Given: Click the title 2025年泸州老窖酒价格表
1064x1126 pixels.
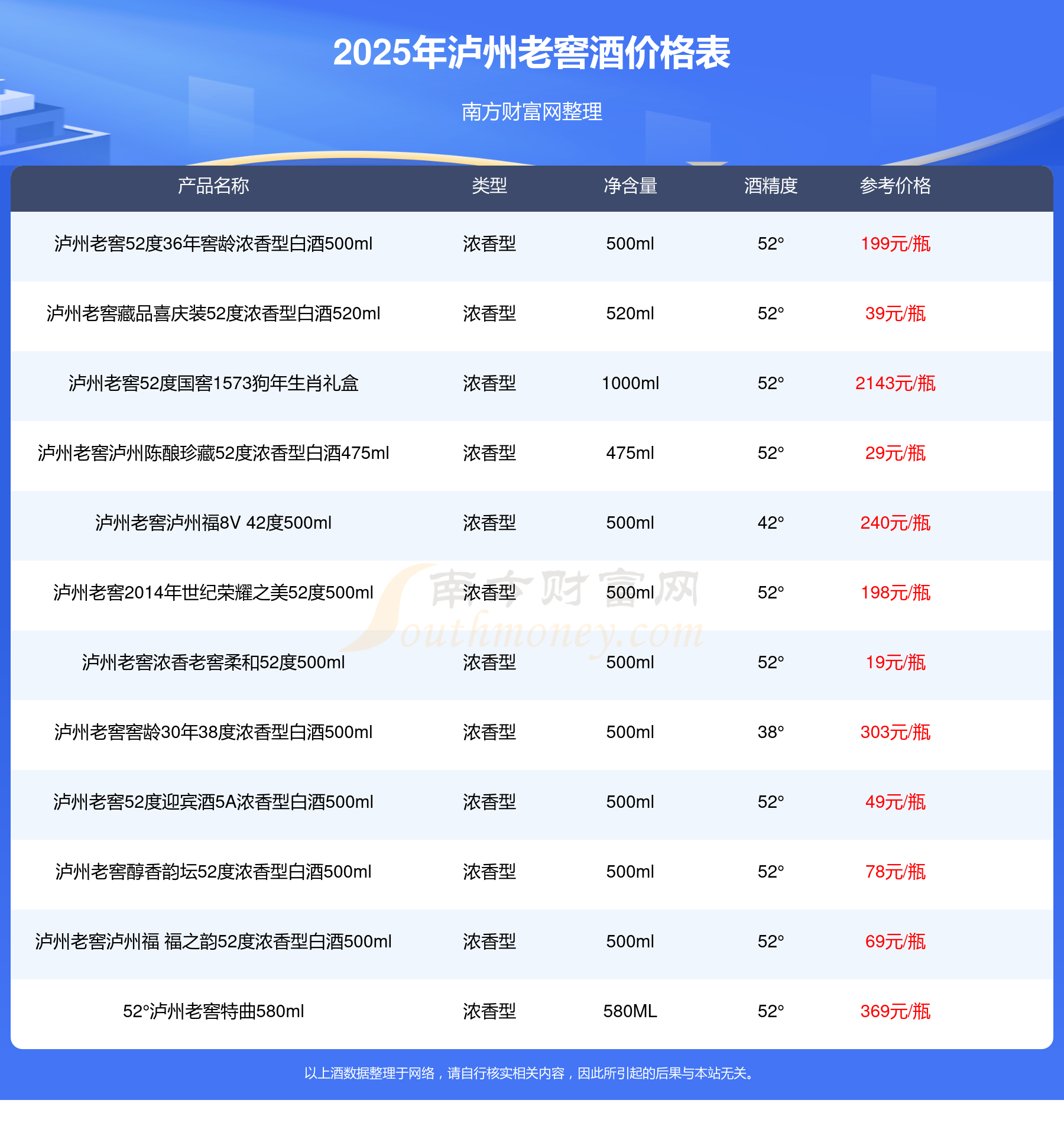Looking at the screenshot, I should (531, 53).
